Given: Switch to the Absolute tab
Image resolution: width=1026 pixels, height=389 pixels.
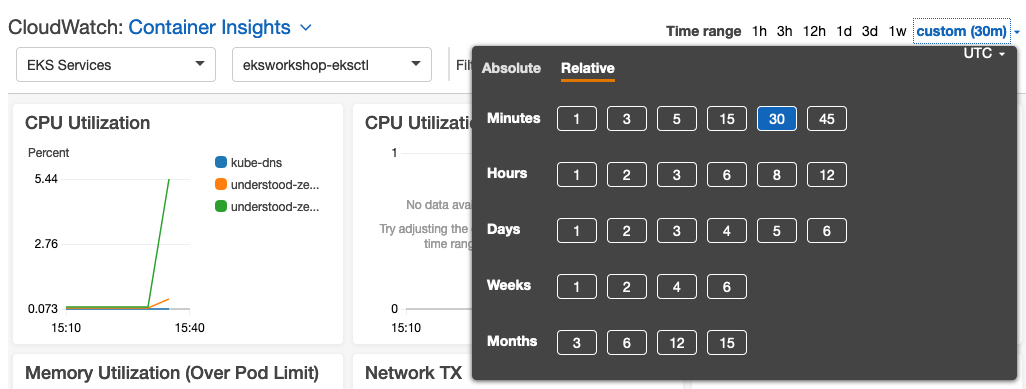Looking at the screenshot, I should (512, 68).
